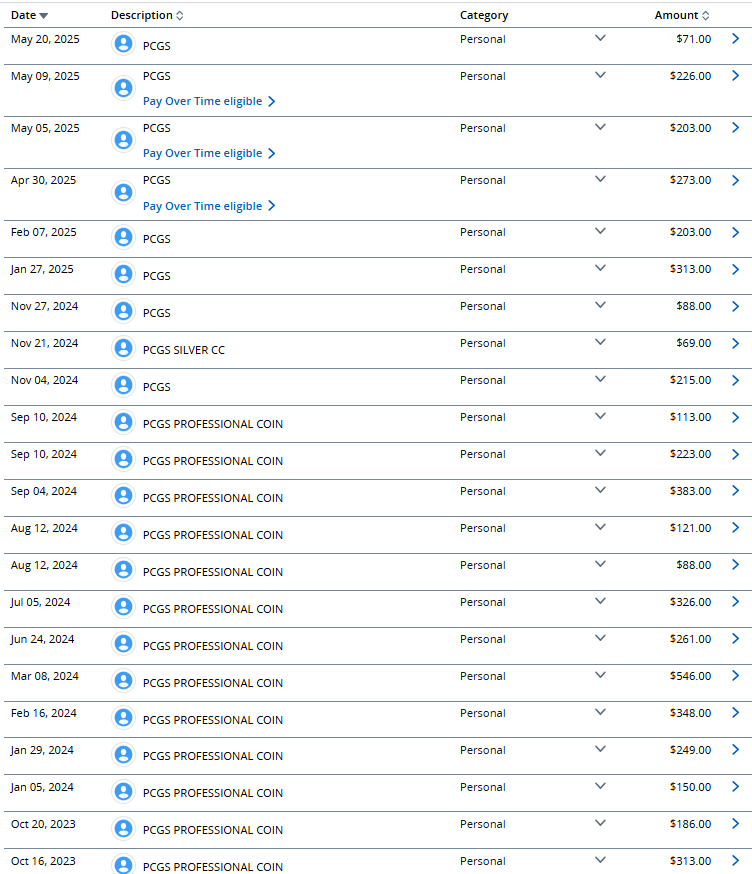Sort by the Amount column header
752x874 pixels.
pos(682,15)
